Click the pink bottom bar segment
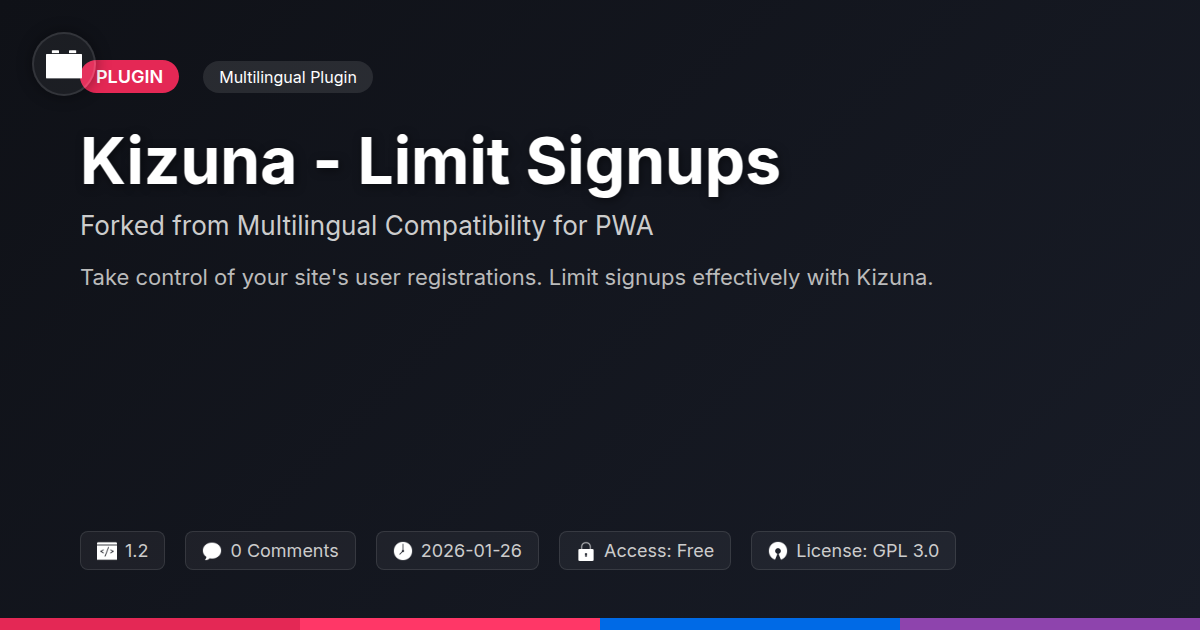1200x630 pixels. click(450, 623)
